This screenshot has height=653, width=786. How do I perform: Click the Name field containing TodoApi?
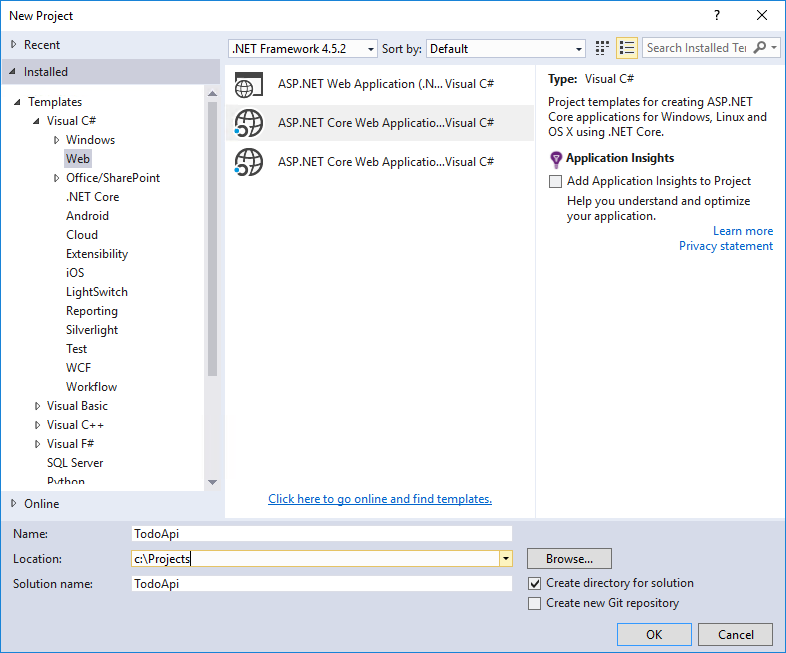322,534
